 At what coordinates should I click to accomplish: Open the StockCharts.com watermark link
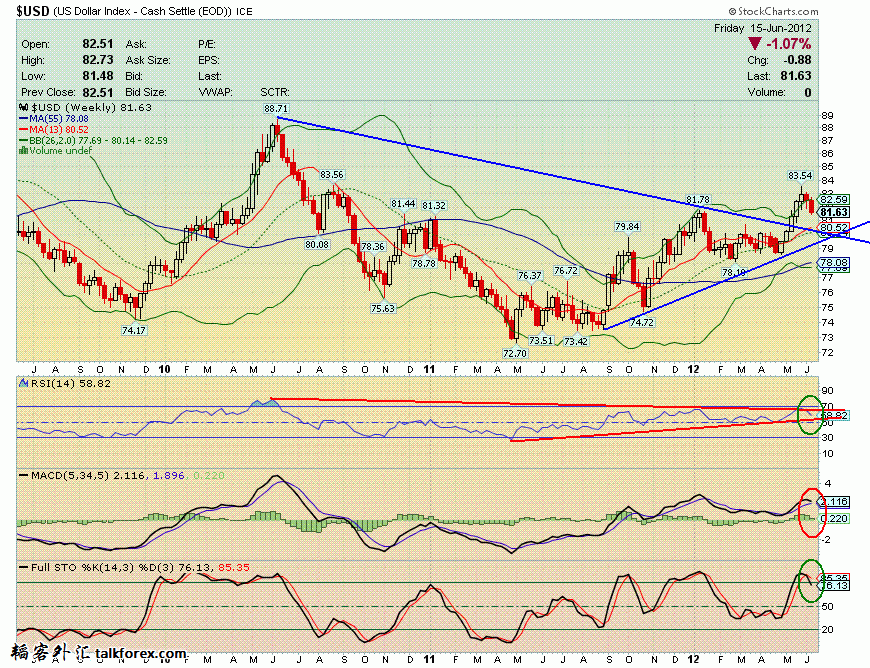point(773,11)
